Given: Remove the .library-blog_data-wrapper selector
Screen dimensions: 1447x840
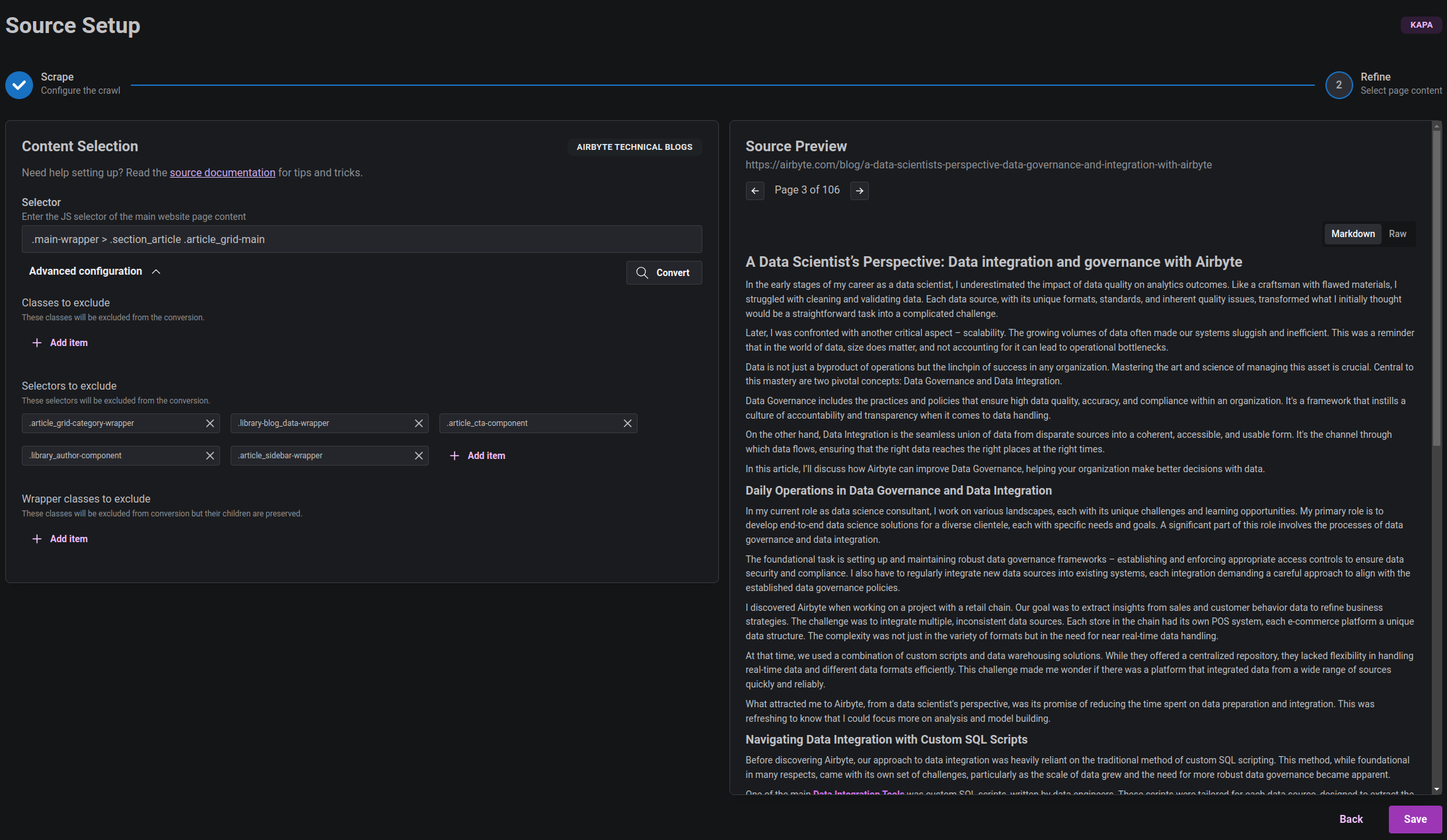Looking at the screenshot, I should click(419, 423).
